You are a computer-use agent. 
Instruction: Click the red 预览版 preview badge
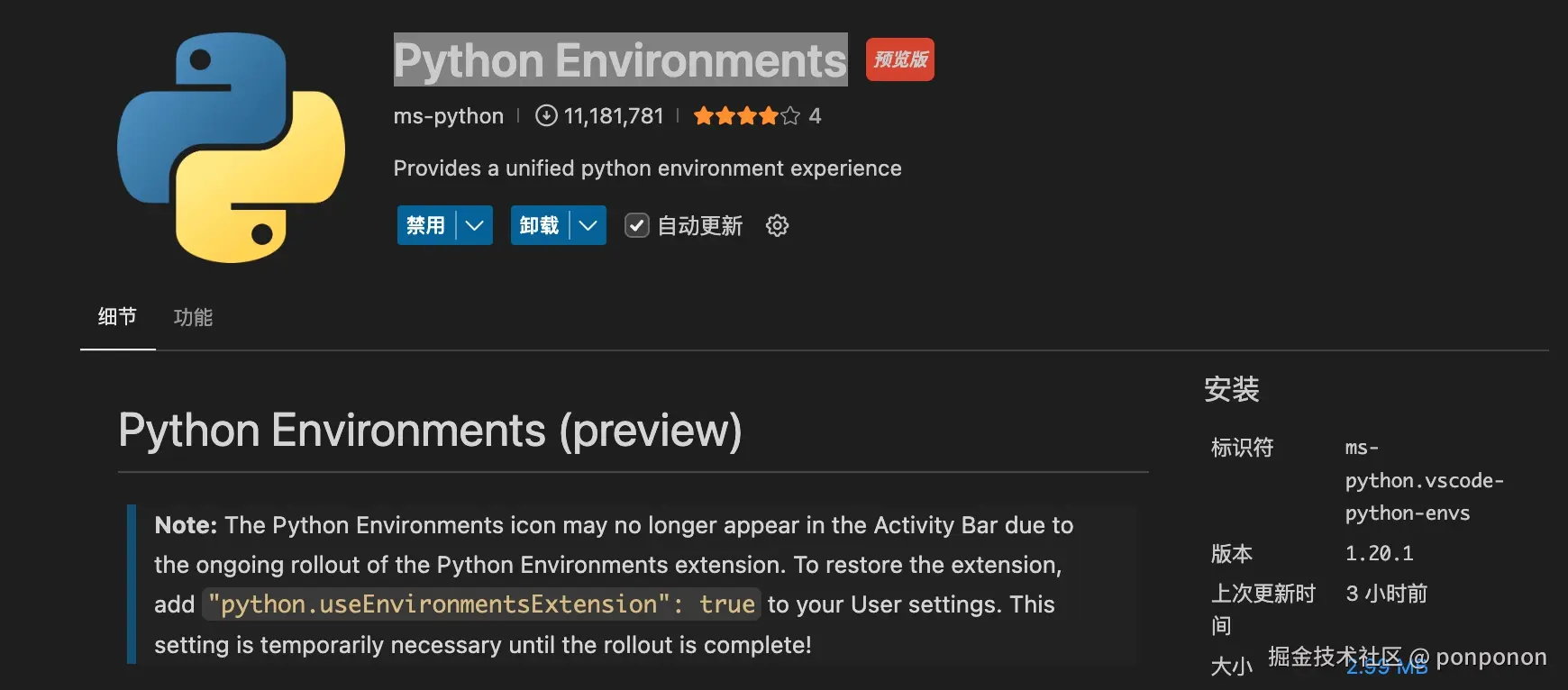click(x=899, y=59)
